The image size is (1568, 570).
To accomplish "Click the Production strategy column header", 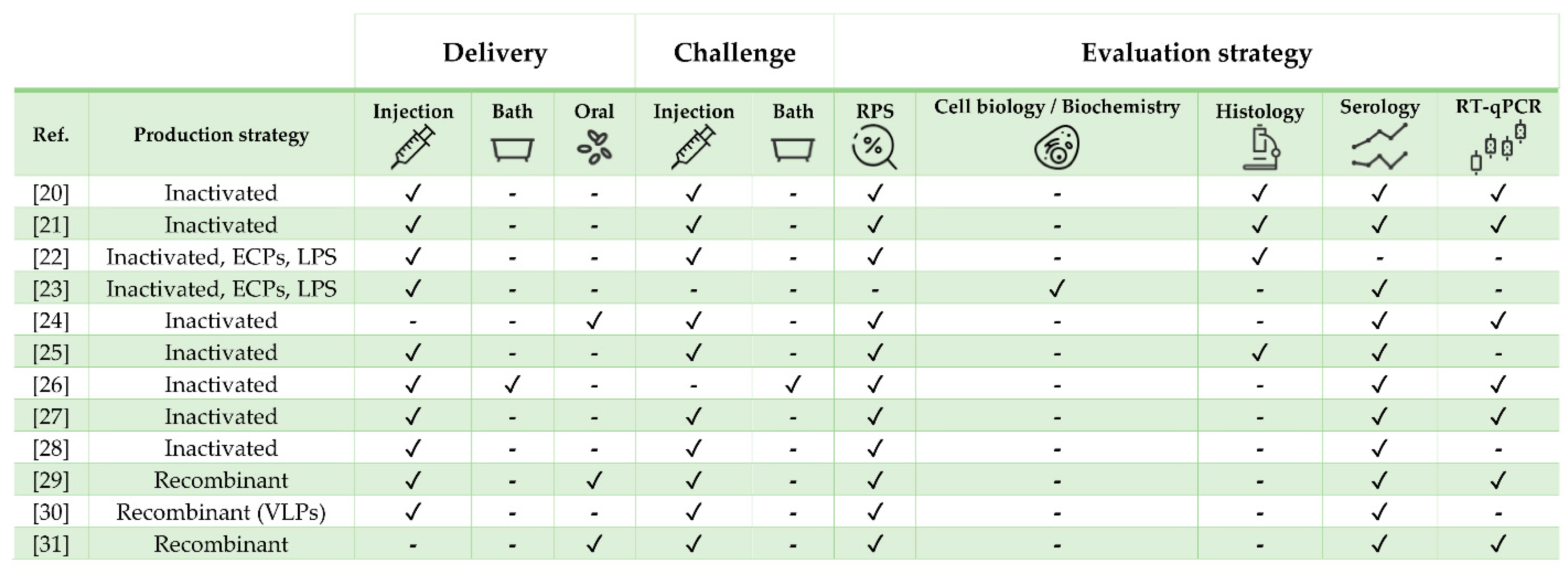I will coord(221,135).
